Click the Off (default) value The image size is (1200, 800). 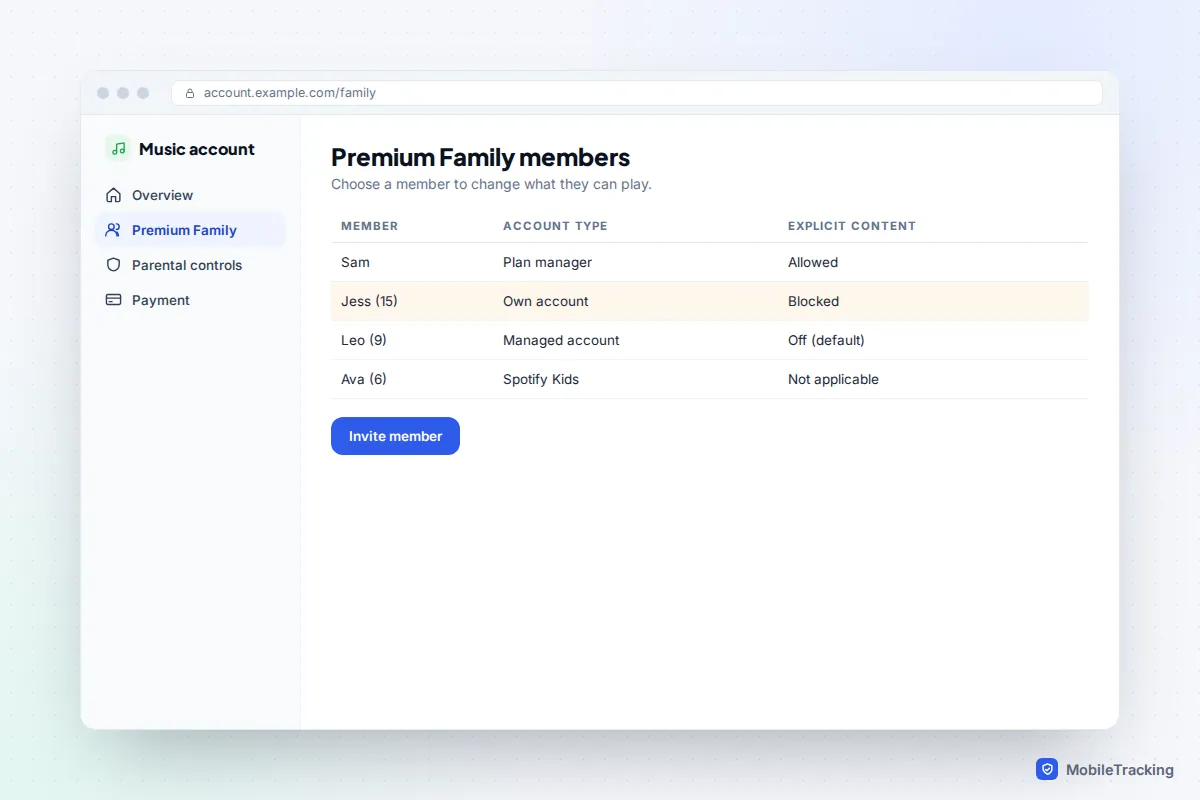[826, 340]
